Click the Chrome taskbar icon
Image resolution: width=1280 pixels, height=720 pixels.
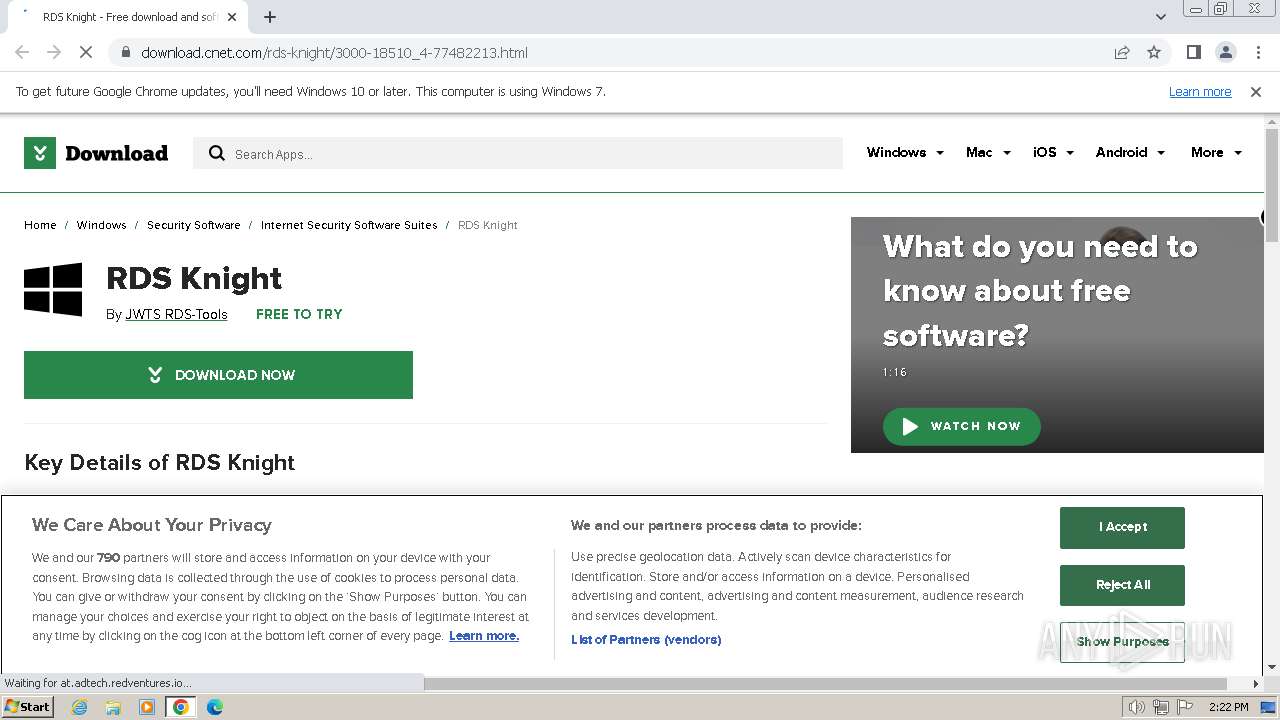tap(181, 707)
